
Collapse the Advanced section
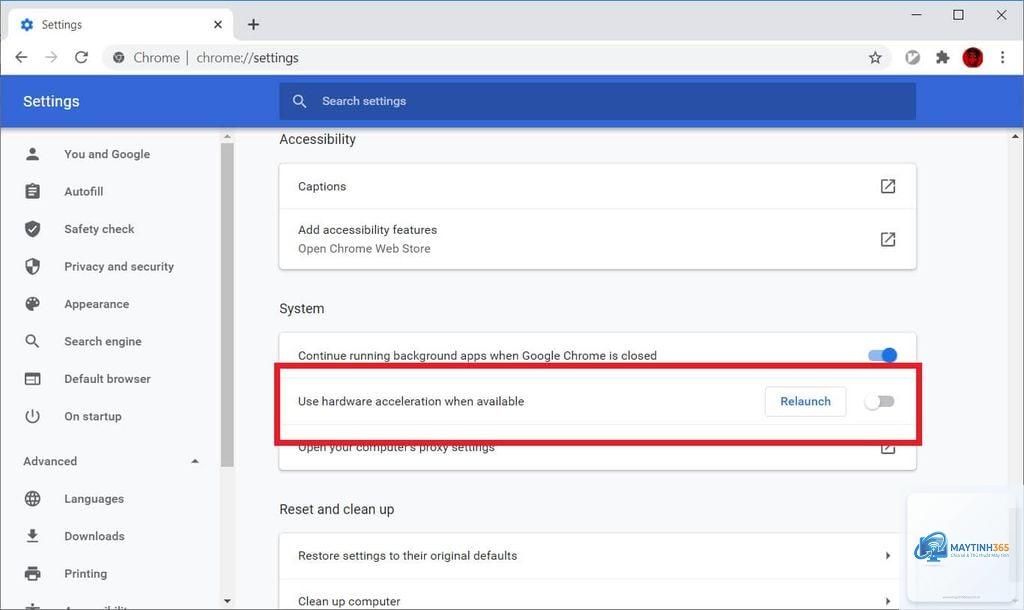pyautogui.click(x=195, y=461)
